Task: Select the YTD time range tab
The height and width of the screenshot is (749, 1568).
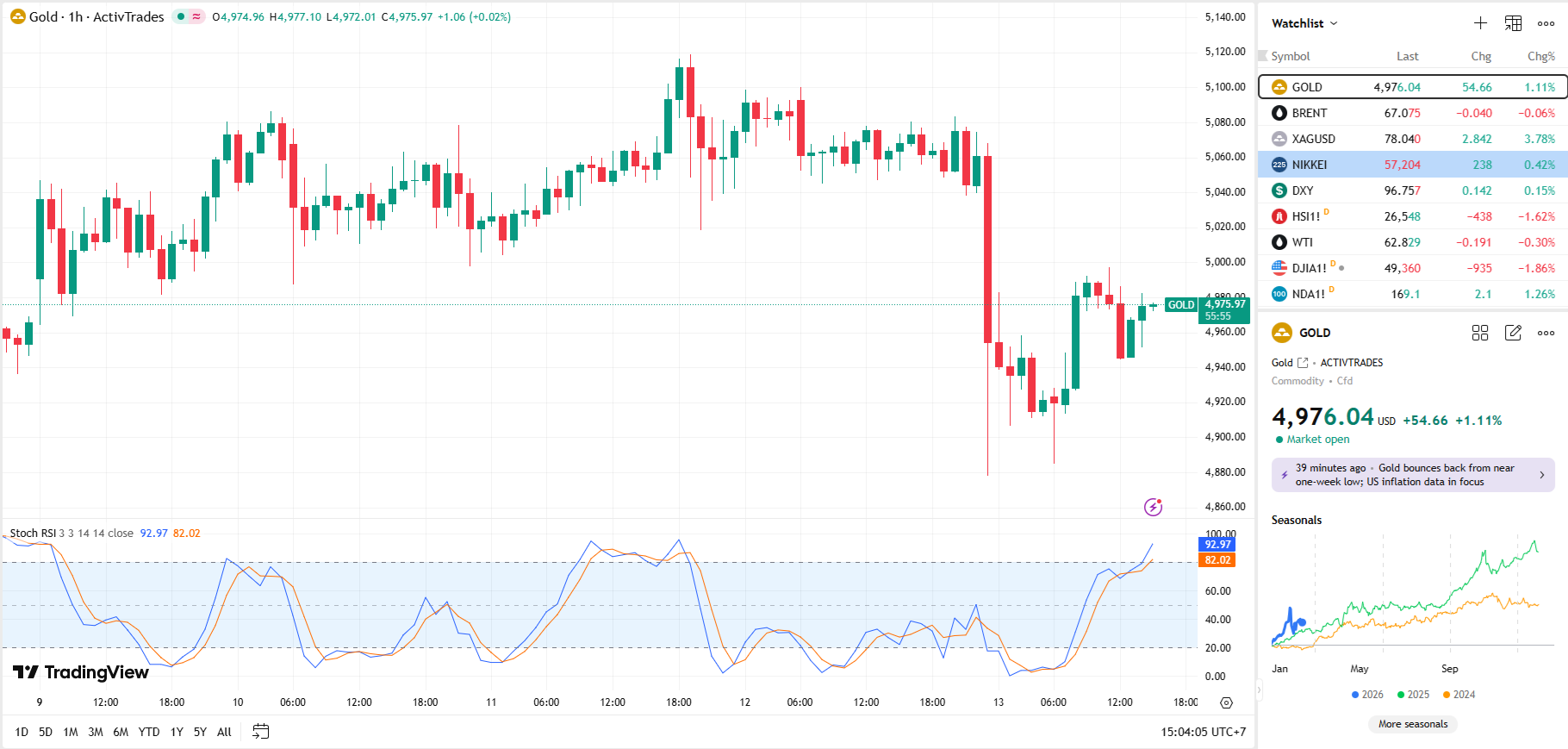Action: [149, 732]
